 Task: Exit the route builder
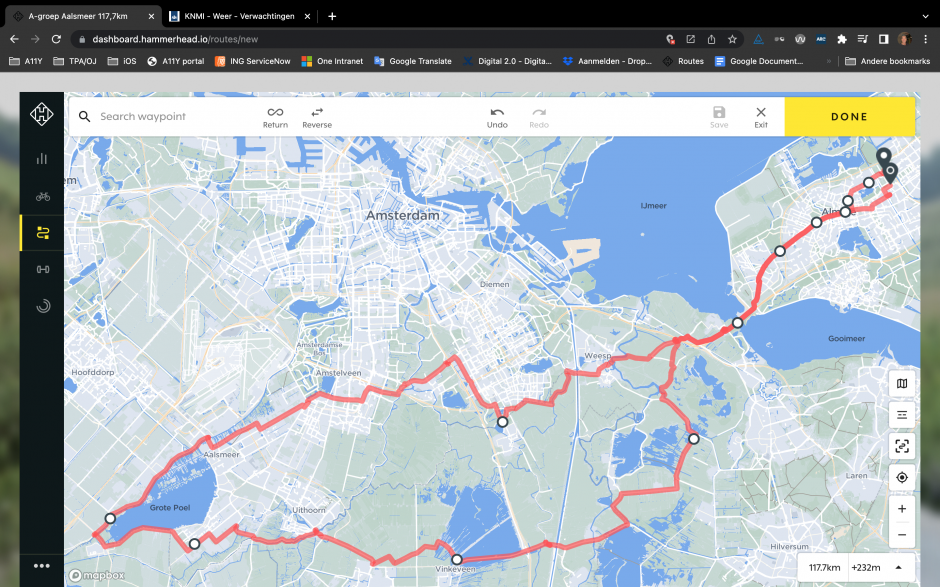(761, 116)
